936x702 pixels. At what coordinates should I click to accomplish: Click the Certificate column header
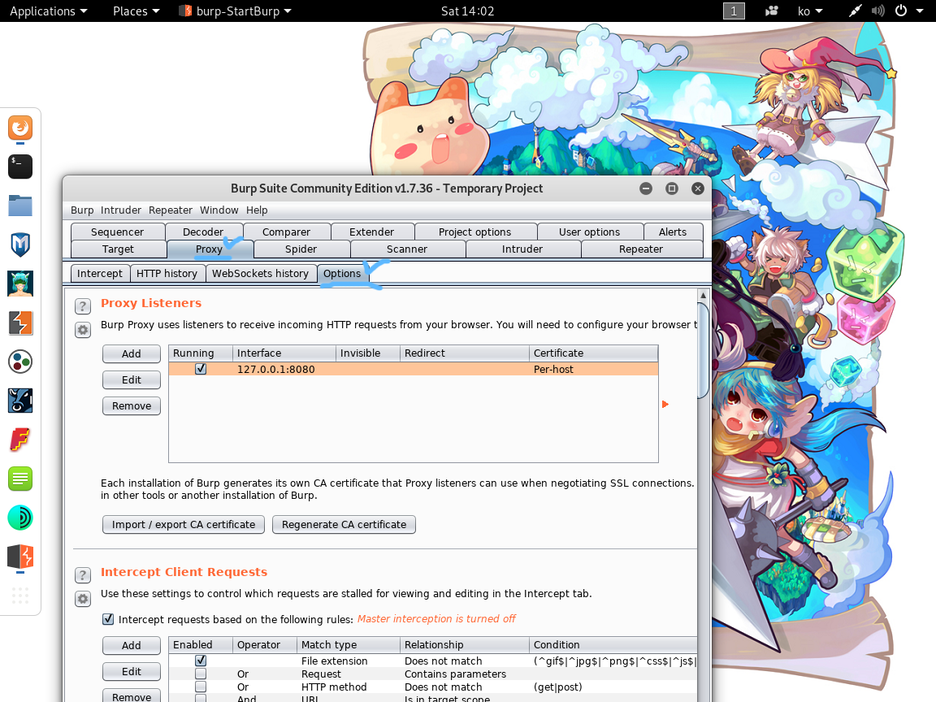(x=593, y=353)
